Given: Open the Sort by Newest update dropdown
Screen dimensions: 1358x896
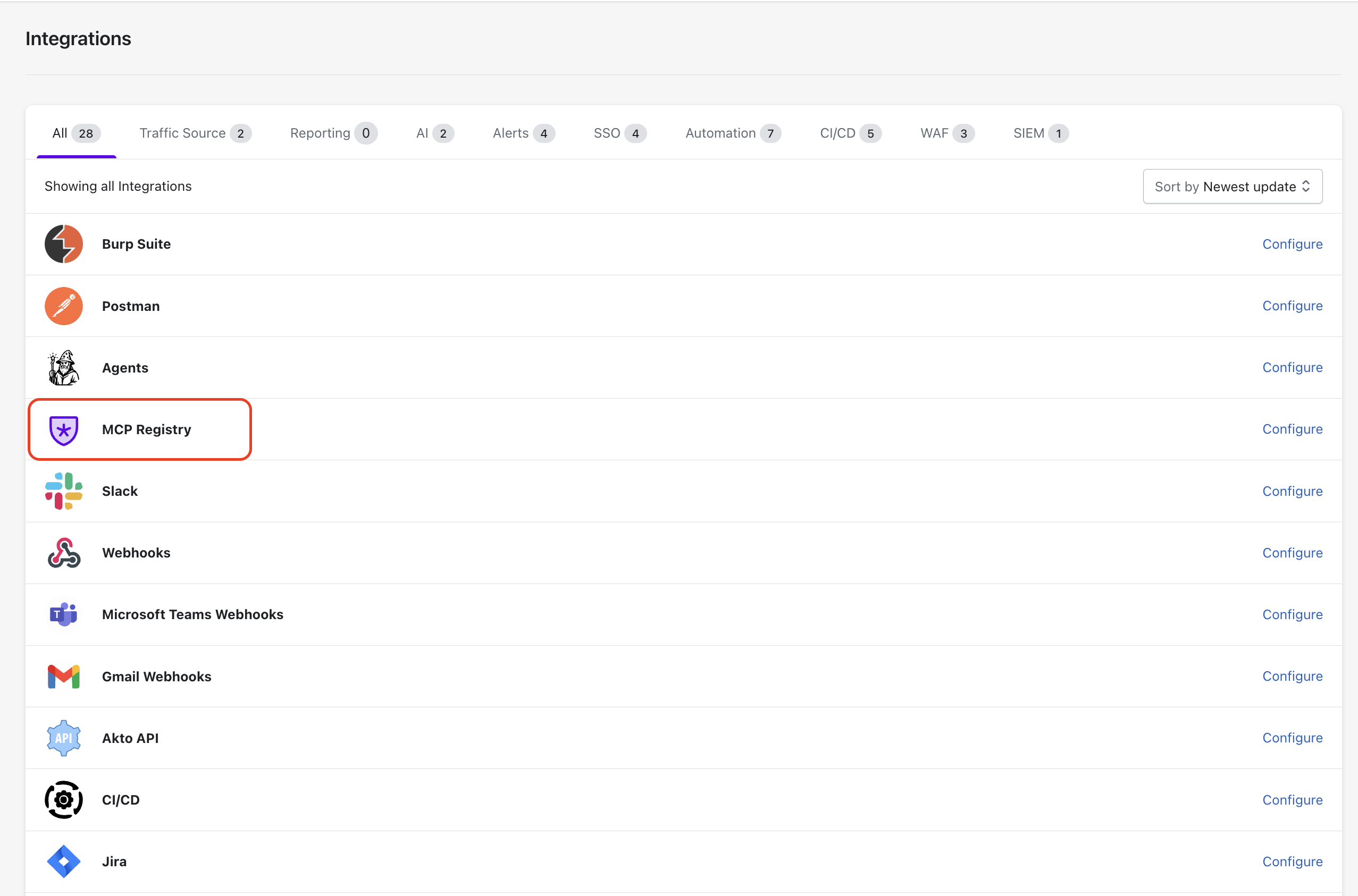Looking at the screenshot, I should [x=1233, y=187].
